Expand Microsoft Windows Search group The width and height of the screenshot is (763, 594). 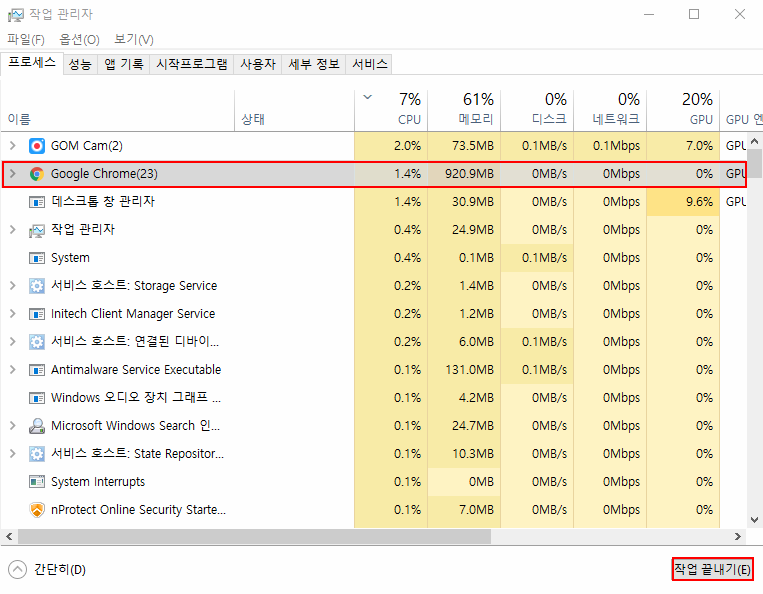pos(13,426)
